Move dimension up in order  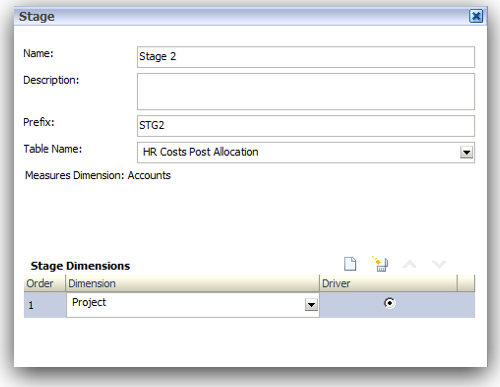click(409, 264)
